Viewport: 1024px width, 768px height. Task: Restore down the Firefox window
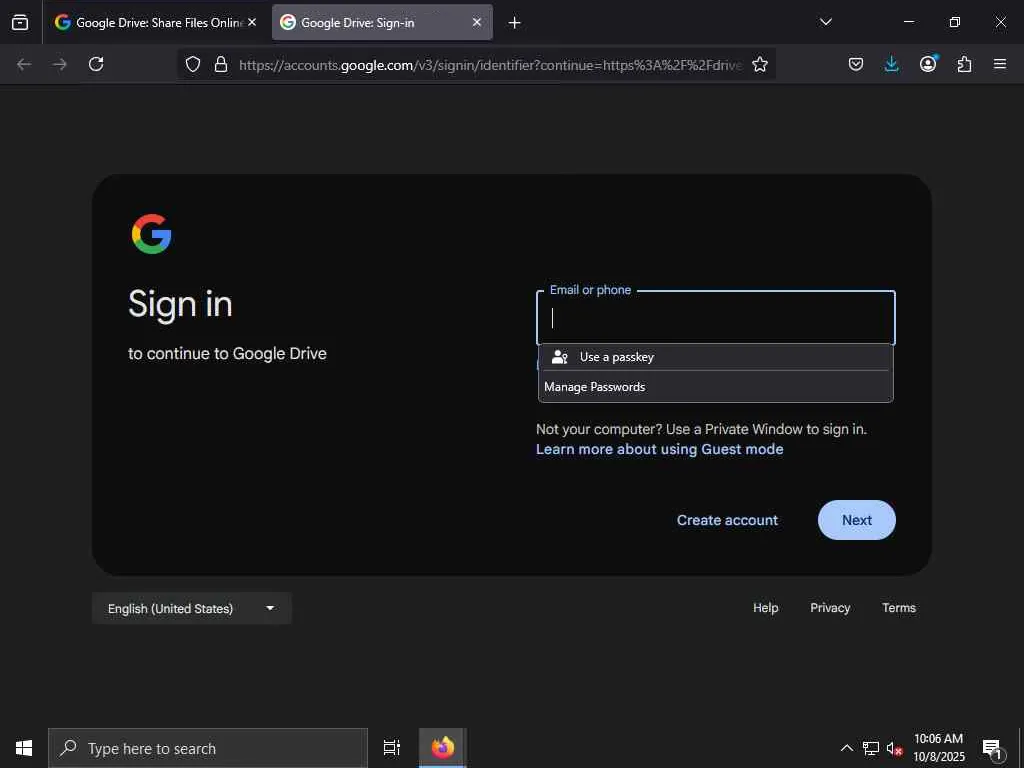pos(954,22)
